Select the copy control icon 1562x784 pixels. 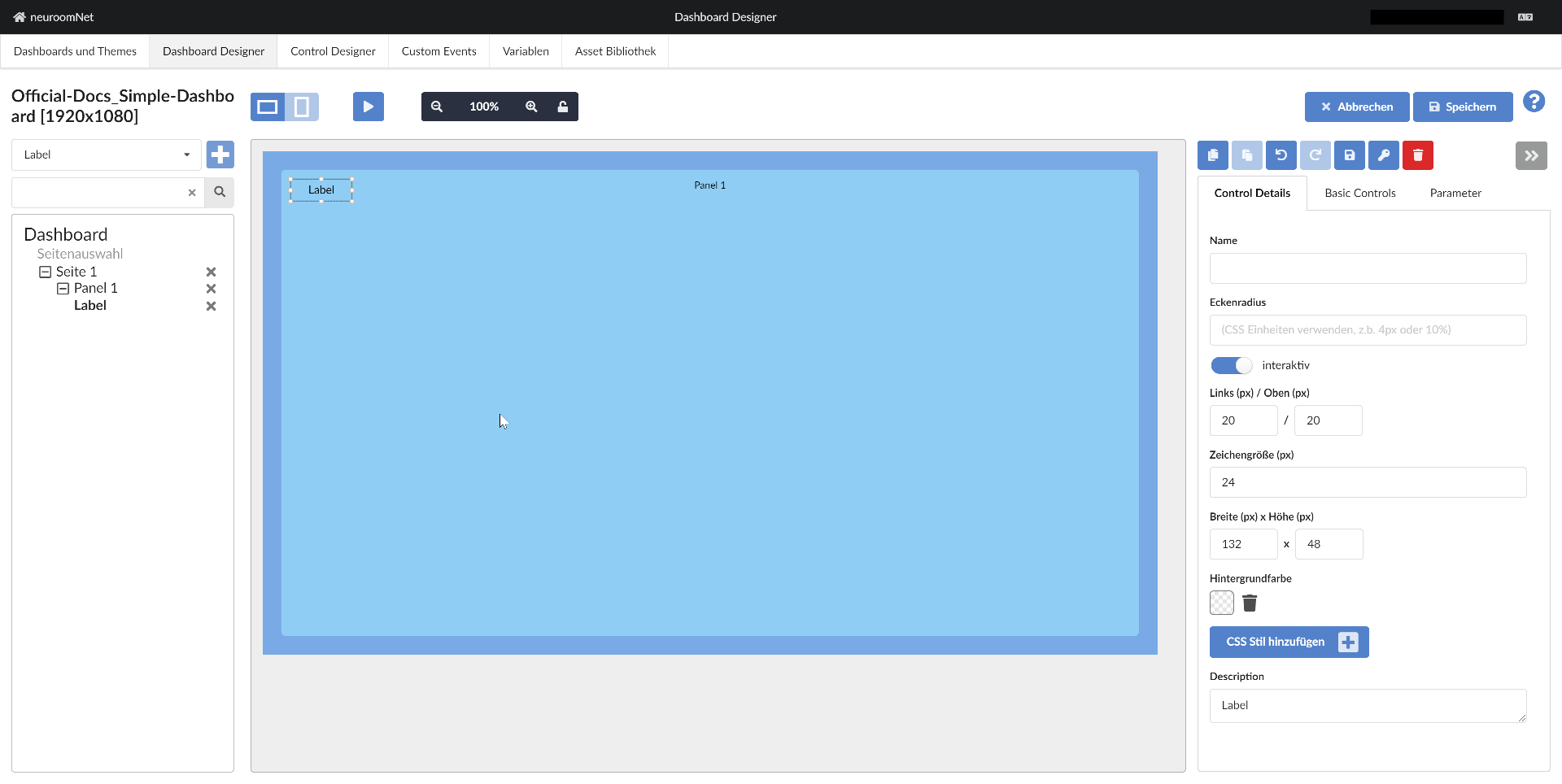click(1212, 155)
